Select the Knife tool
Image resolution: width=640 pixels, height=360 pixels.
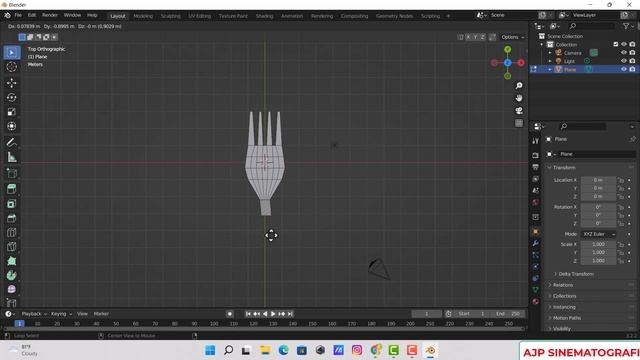11,247
